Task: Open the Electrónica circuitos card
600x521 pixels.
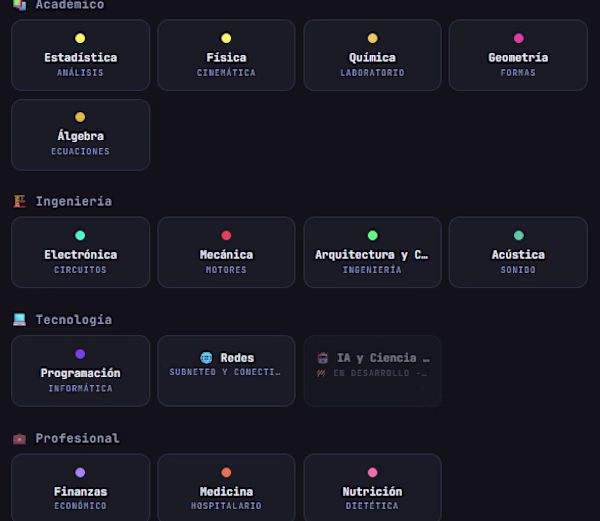Action: point(80,252)
